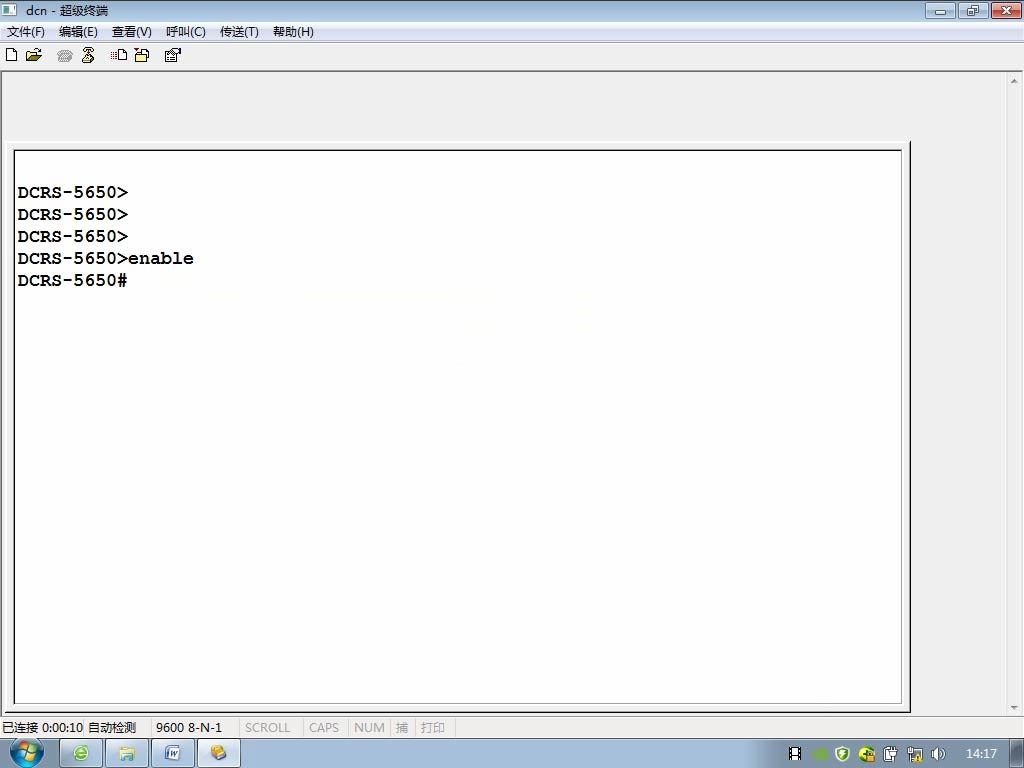
Task: Click the clipboard-like tray icon
Action: [890, 754]
